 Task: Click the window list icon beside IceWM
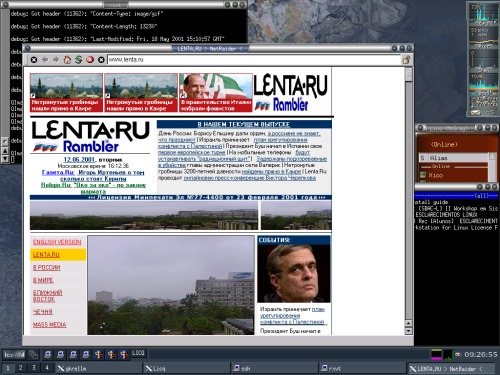tap(33, 355)
